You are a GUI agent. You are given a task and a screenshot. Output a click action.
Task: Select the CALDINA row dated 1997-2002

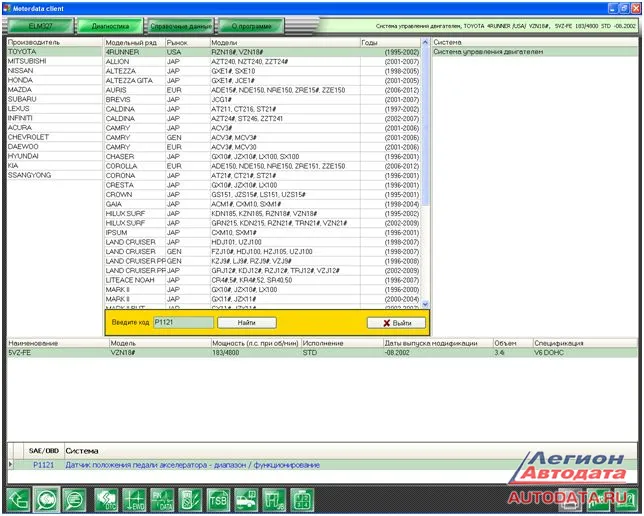262,109
